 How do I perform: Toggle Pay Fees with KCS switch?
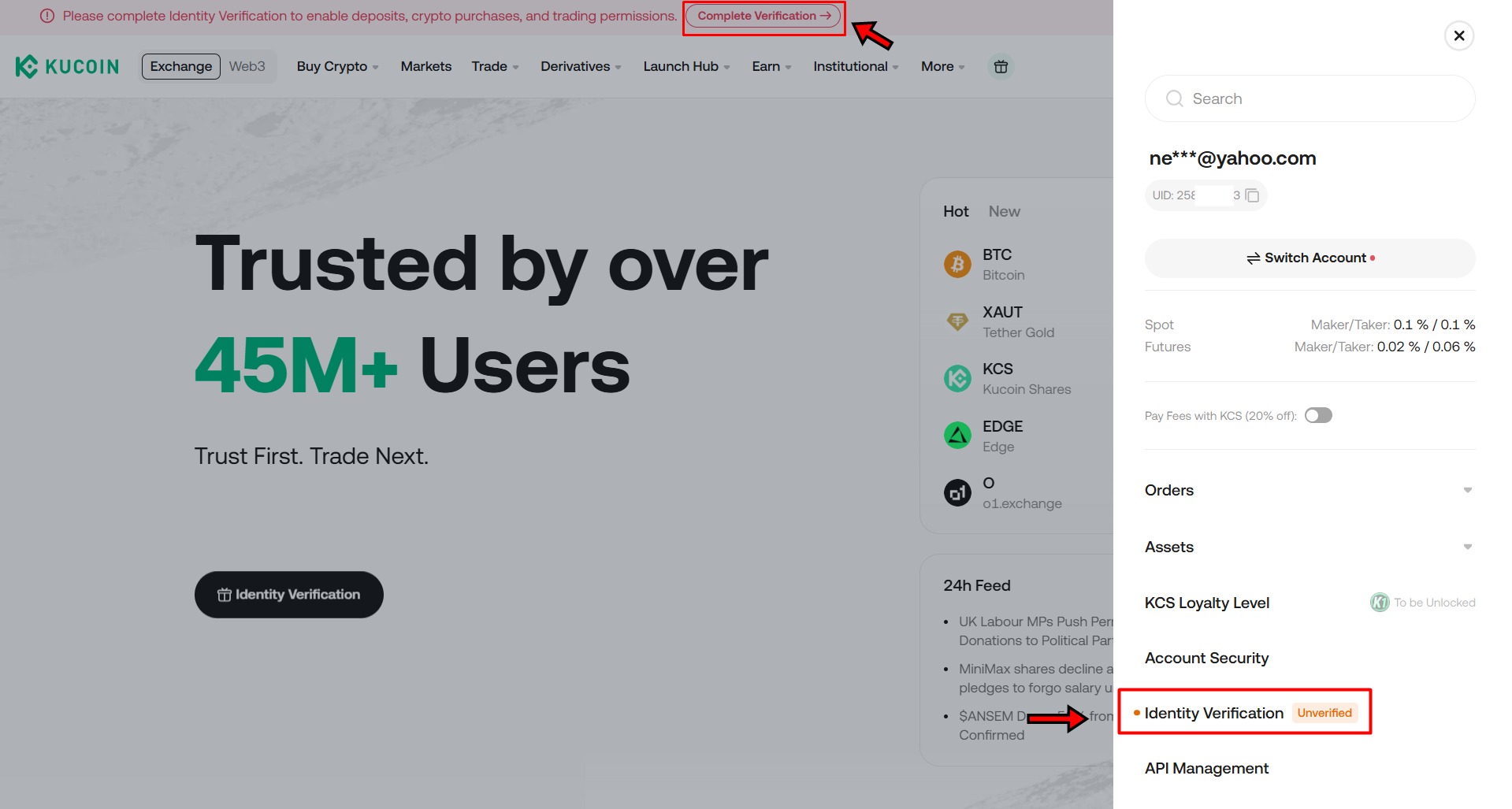1318,415
